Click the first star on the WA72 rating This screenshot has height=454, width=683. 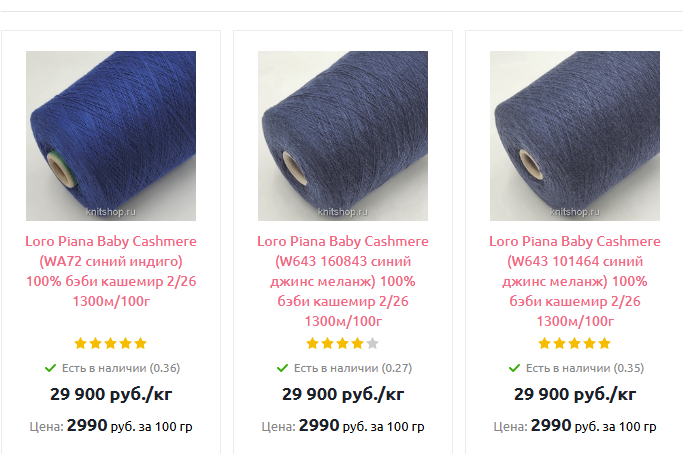click(81, 343)
